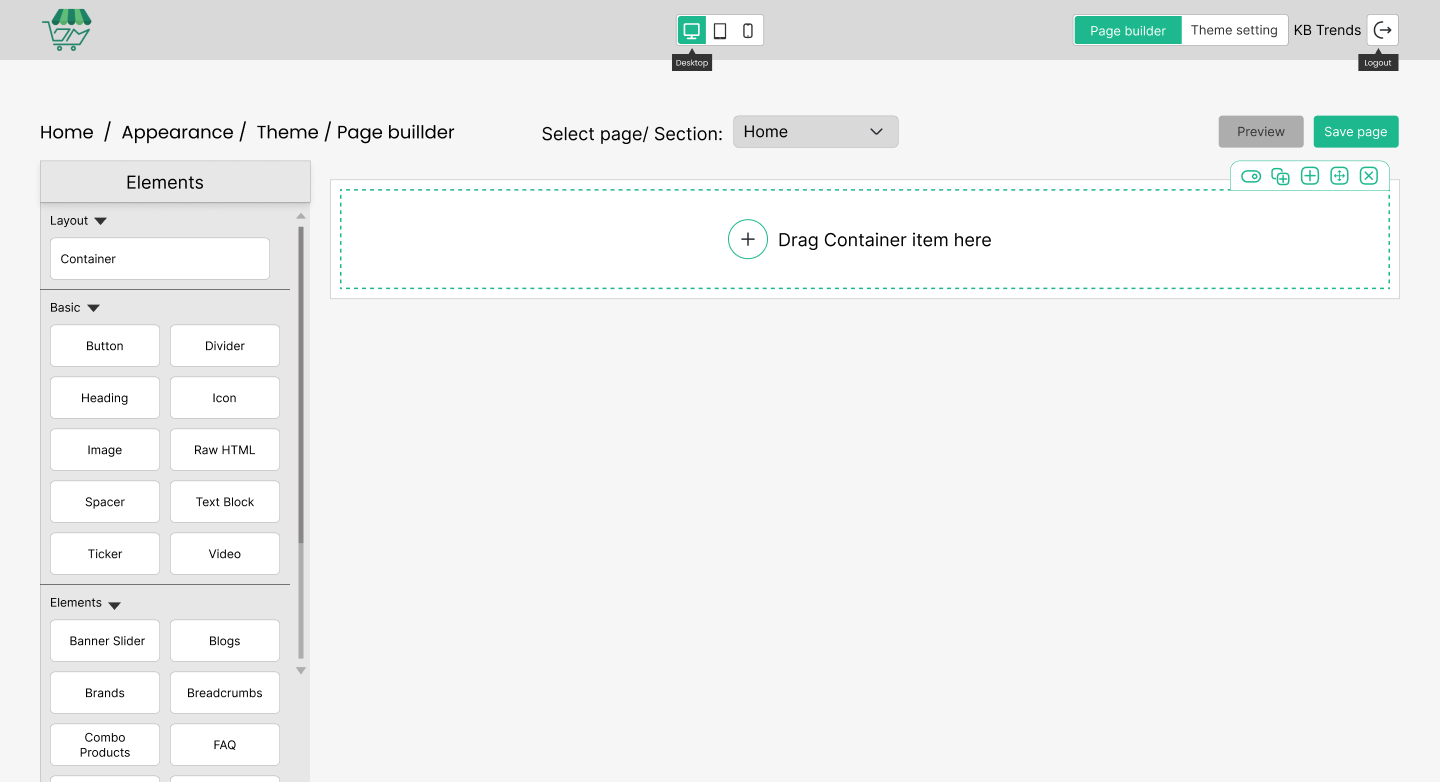Image resolution: width=1440 pixels, height=782 pixels.
Task: Delete the container section
Action: 1369,176
